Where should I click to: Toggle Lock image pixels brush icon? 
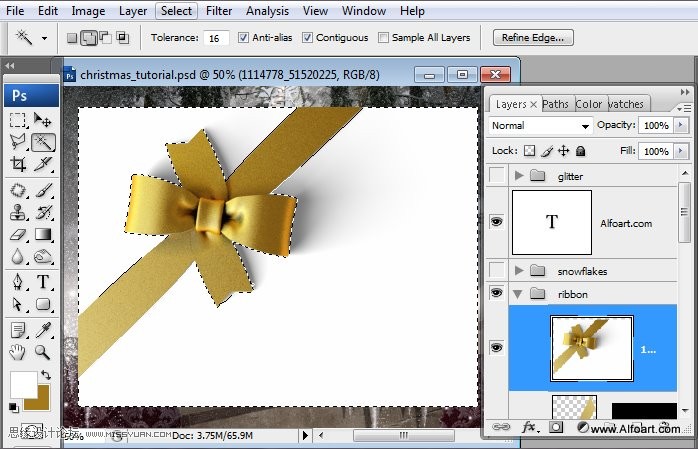[x=547, y=151]
